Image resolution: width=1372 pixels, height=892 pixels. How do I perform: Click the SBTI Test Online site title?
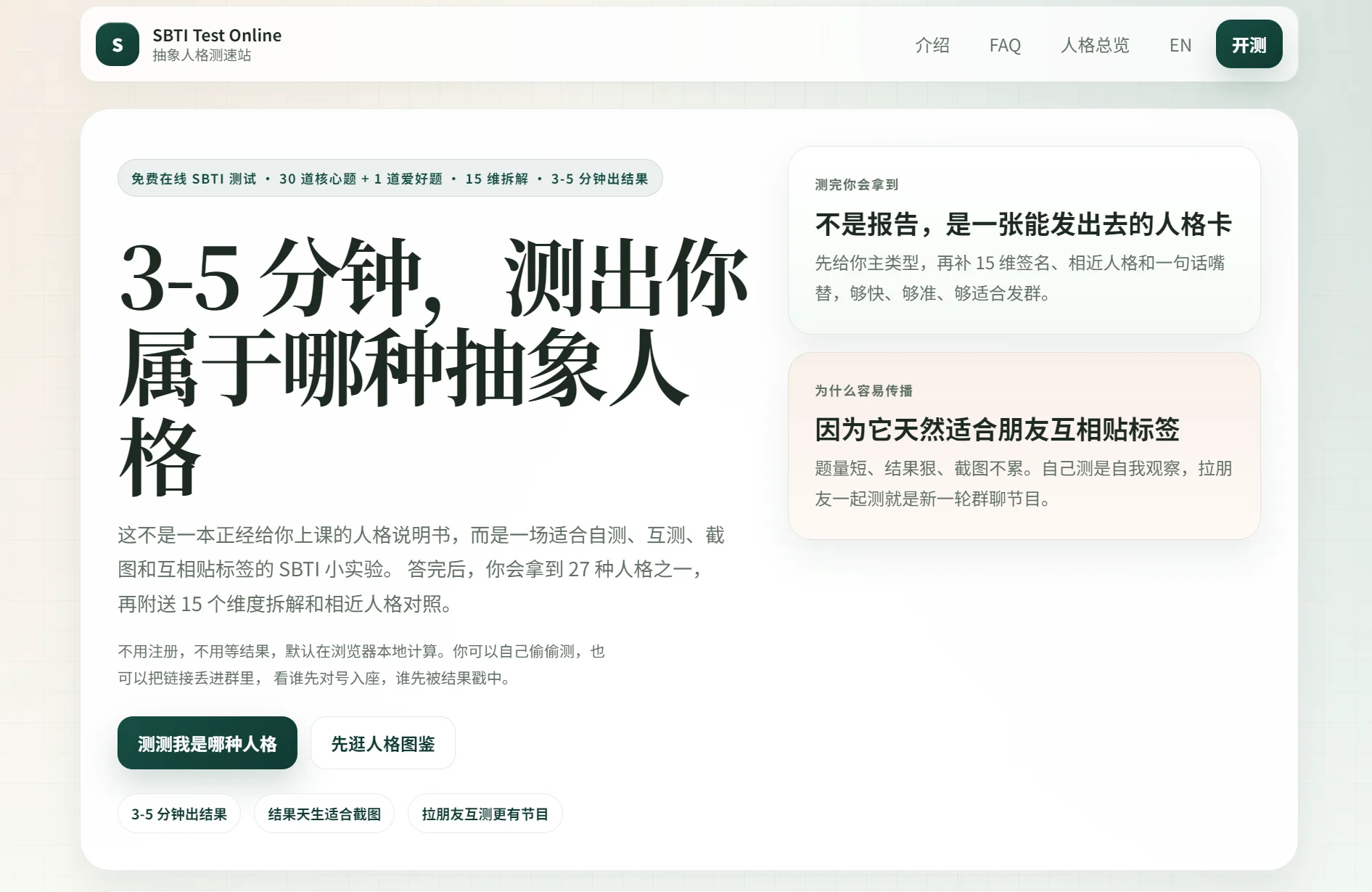click(215, 35)
